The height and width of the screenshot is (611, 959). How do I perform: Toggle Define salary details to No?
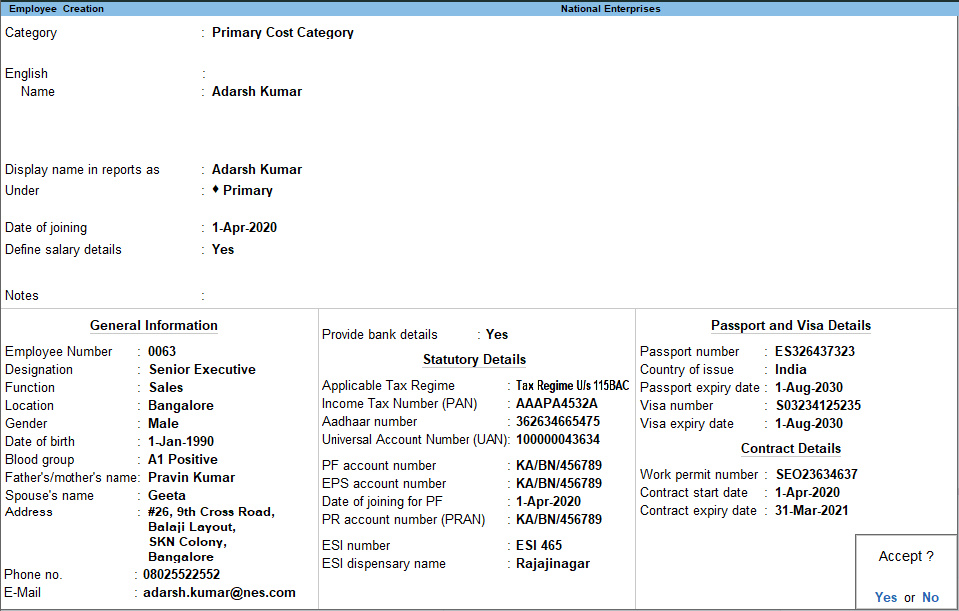pyautogui.click(x=222, y=249)
